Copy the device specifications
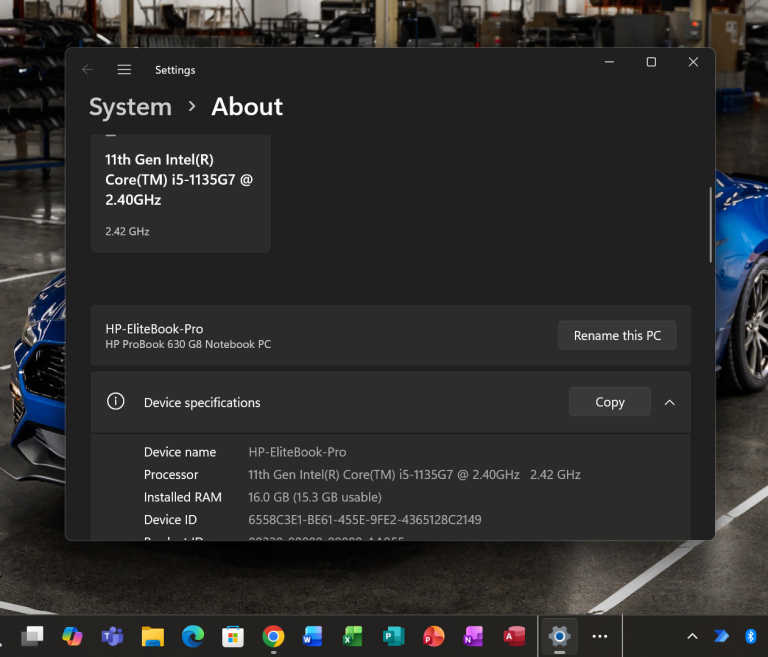The height and width of the screenshot is (657, 768). coord(609,402)
